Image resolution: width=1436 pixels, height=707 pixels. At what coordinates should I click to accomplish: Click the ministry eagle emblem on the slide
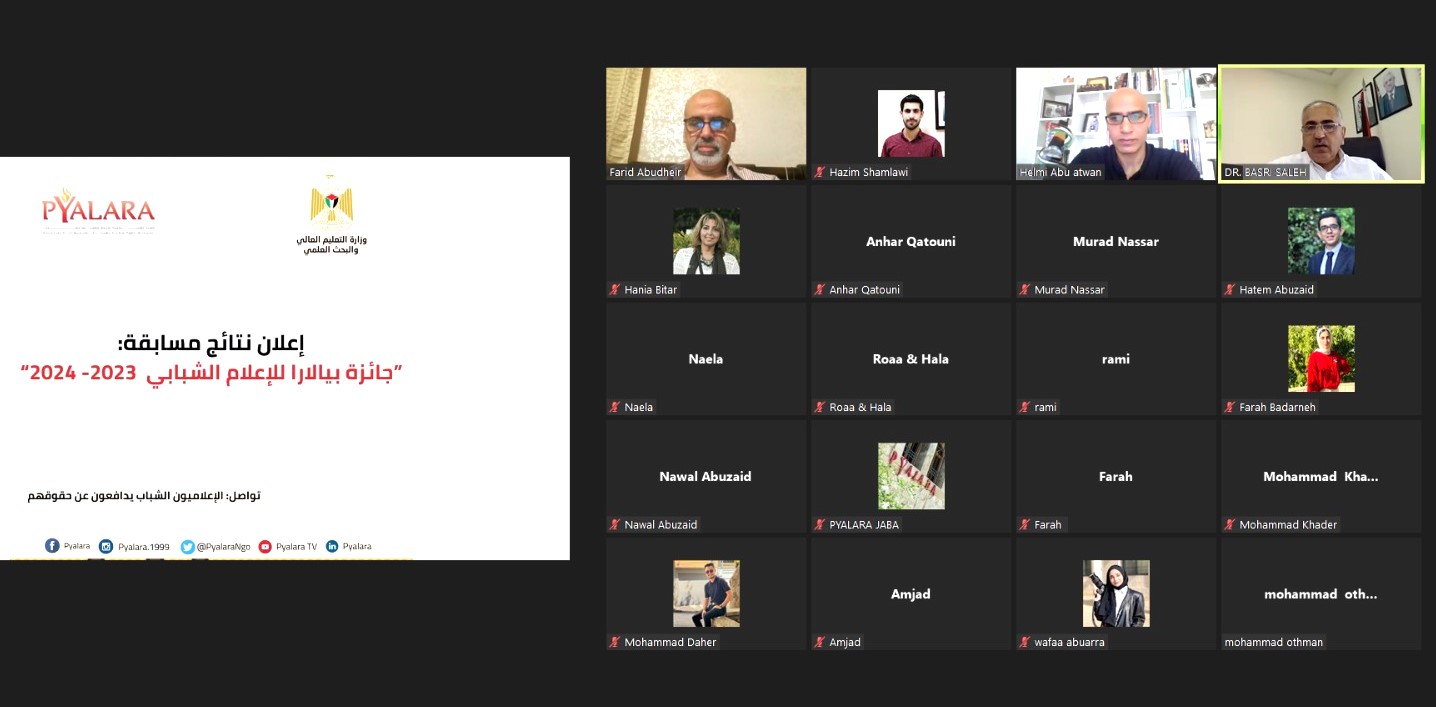[x=331, y=204]
